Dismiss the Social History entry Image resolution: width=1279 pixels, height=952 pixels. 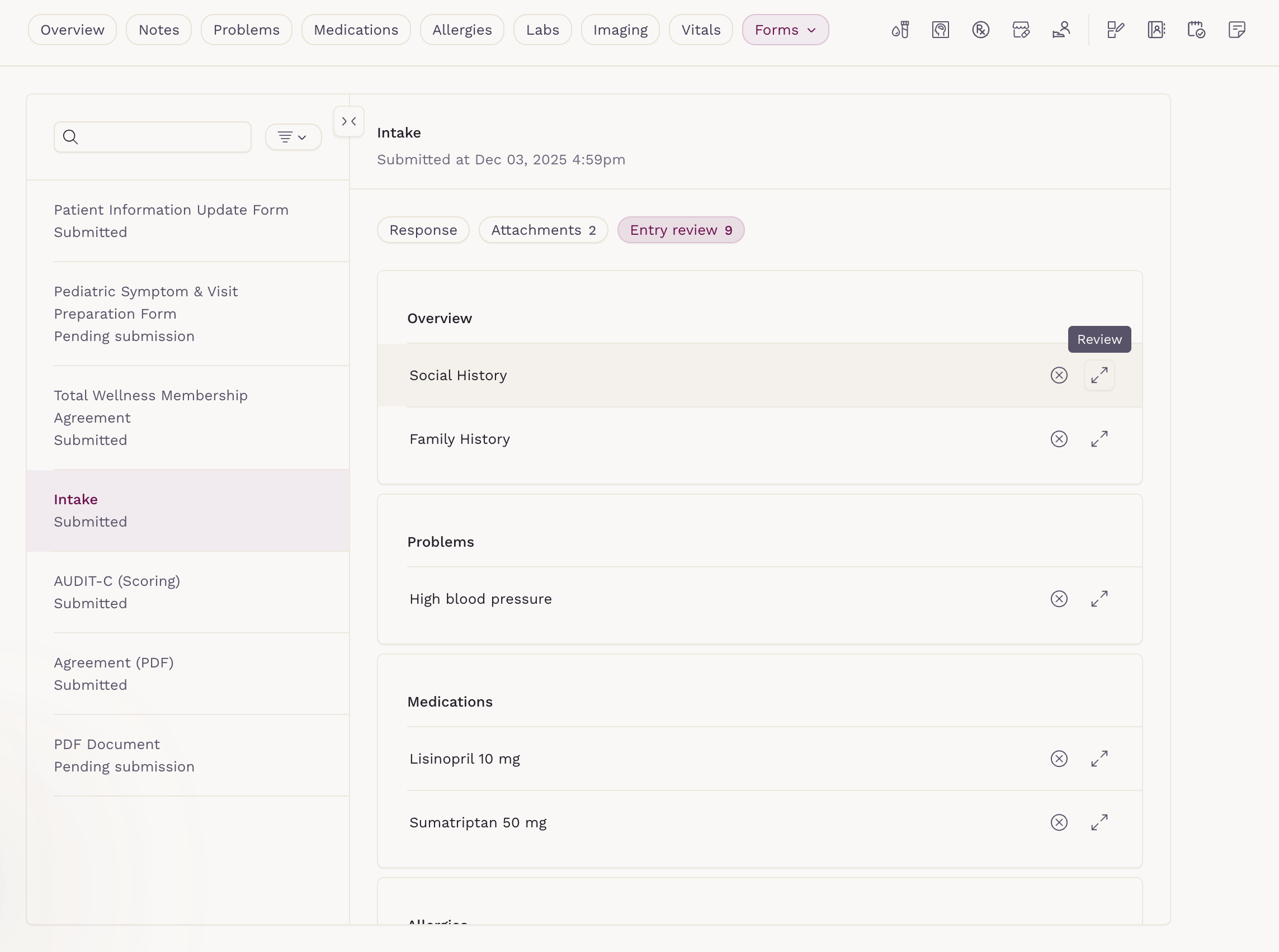point(1059,375)
